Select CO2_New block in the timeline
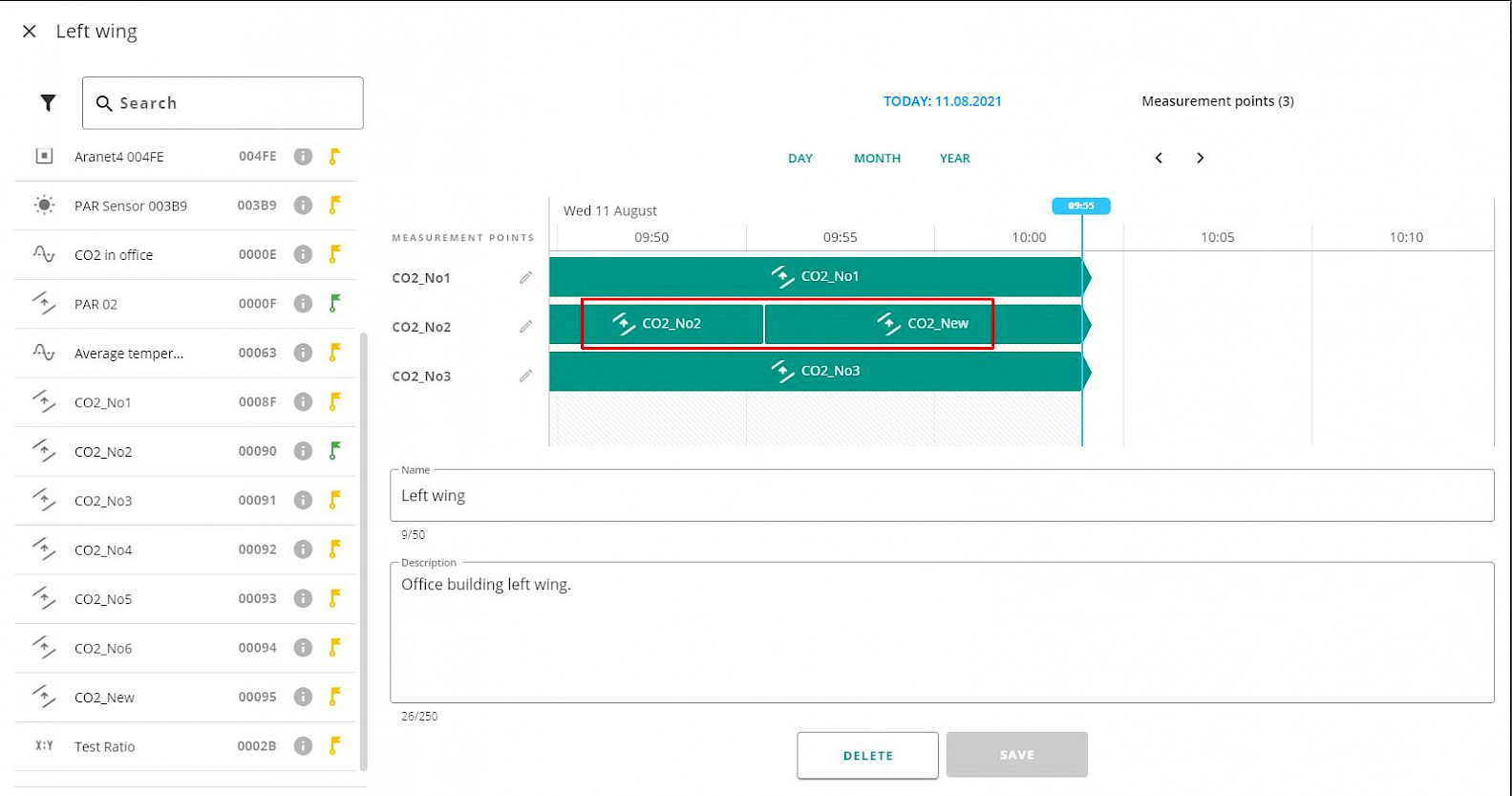Image resolution: width=1512 pixels, height=796 pixels. point(923,324)
